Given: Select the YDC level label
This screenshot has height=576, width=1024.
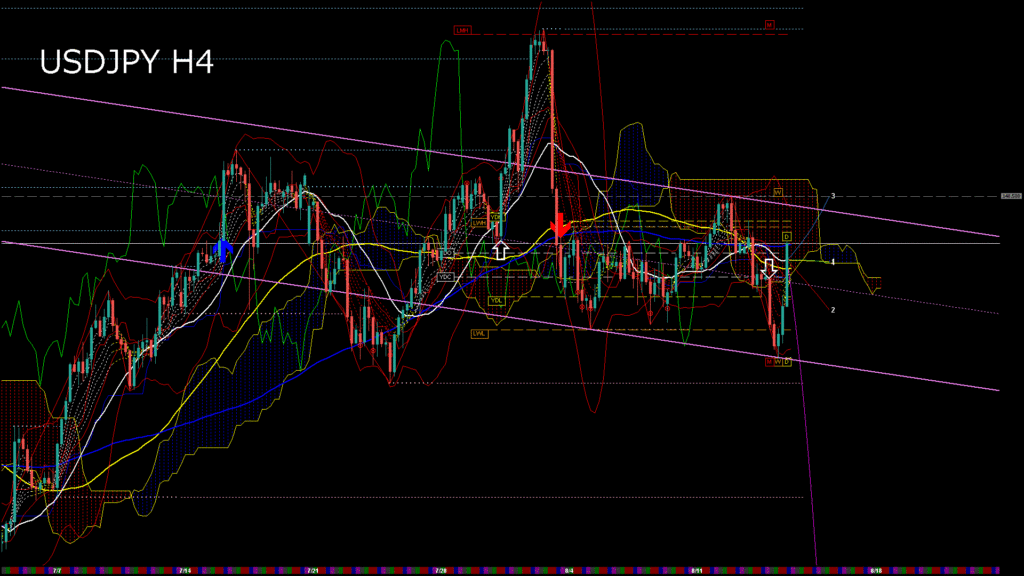Looking at the screenshot, I should 446,276.
